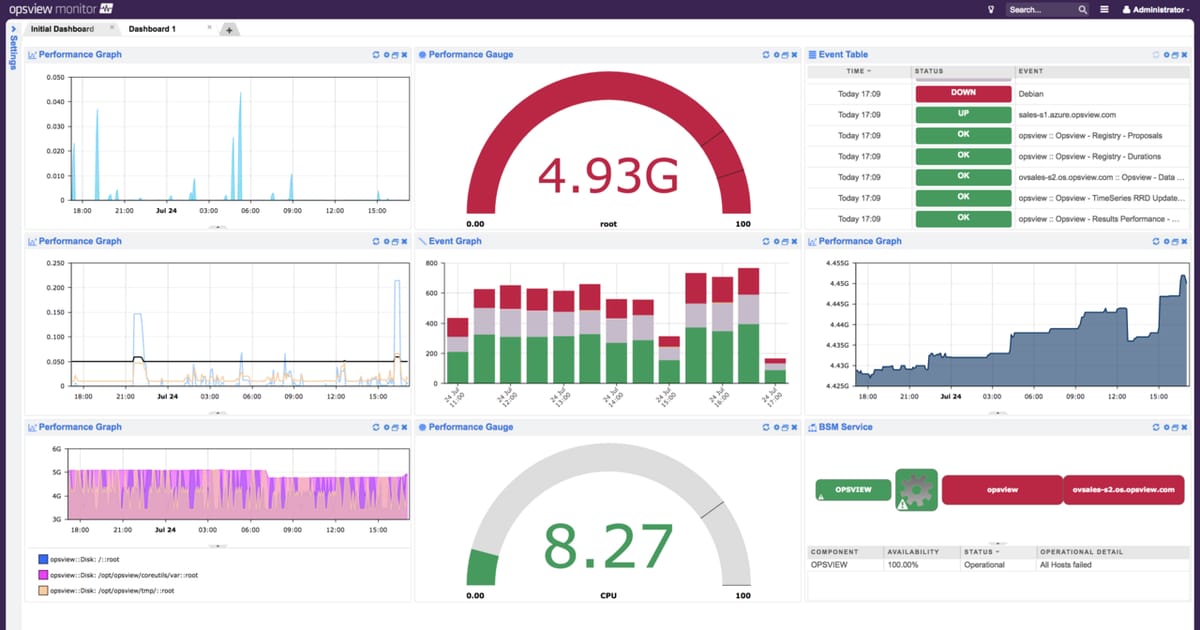The image size is (1200, 630).
Task: Refresh Performance Graph with 0.250 axis
Action: pos(375,241)
